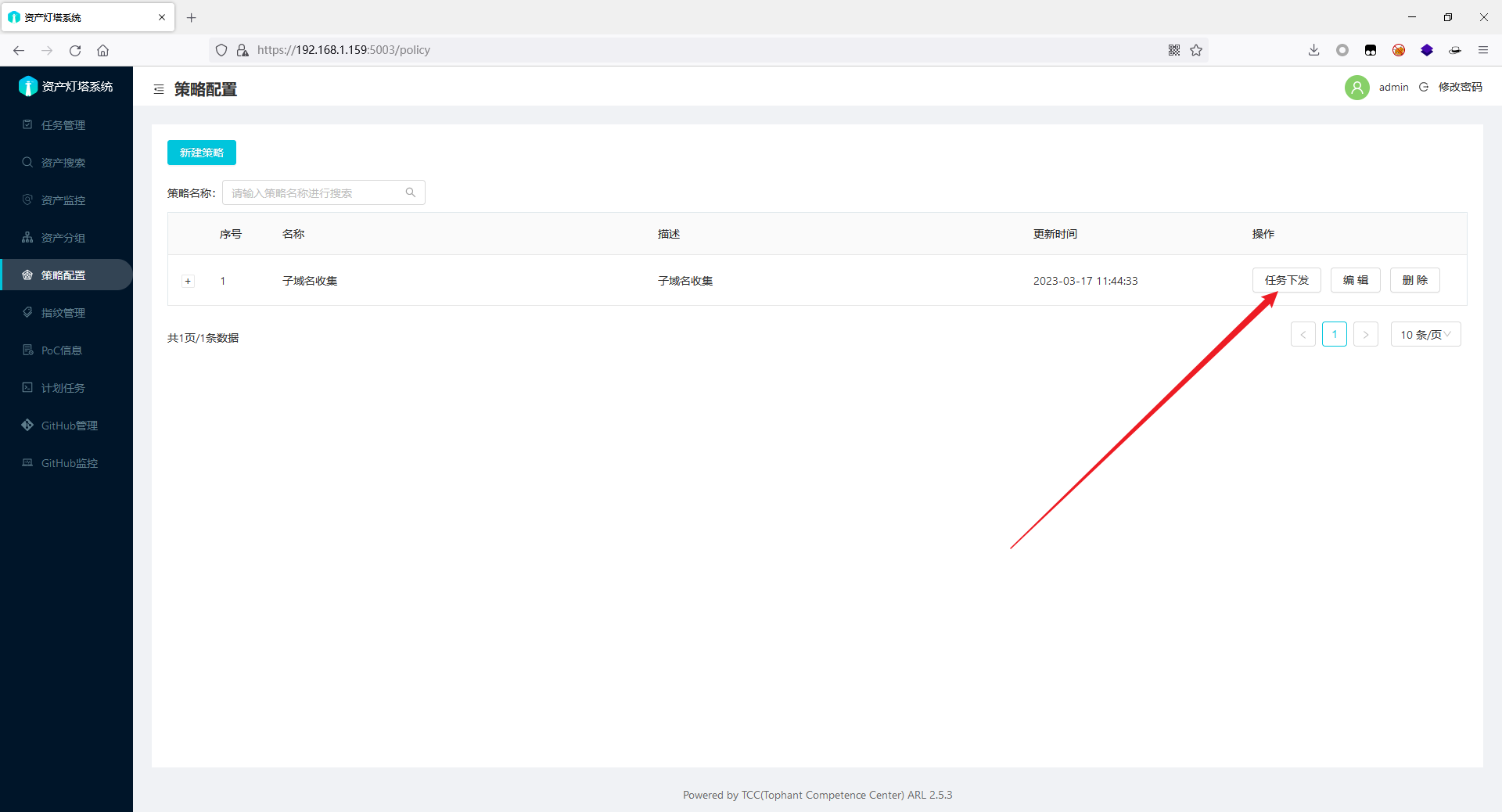
Task: Click the 任务管理 sidebar icon
Action: [x=27, y=124]
